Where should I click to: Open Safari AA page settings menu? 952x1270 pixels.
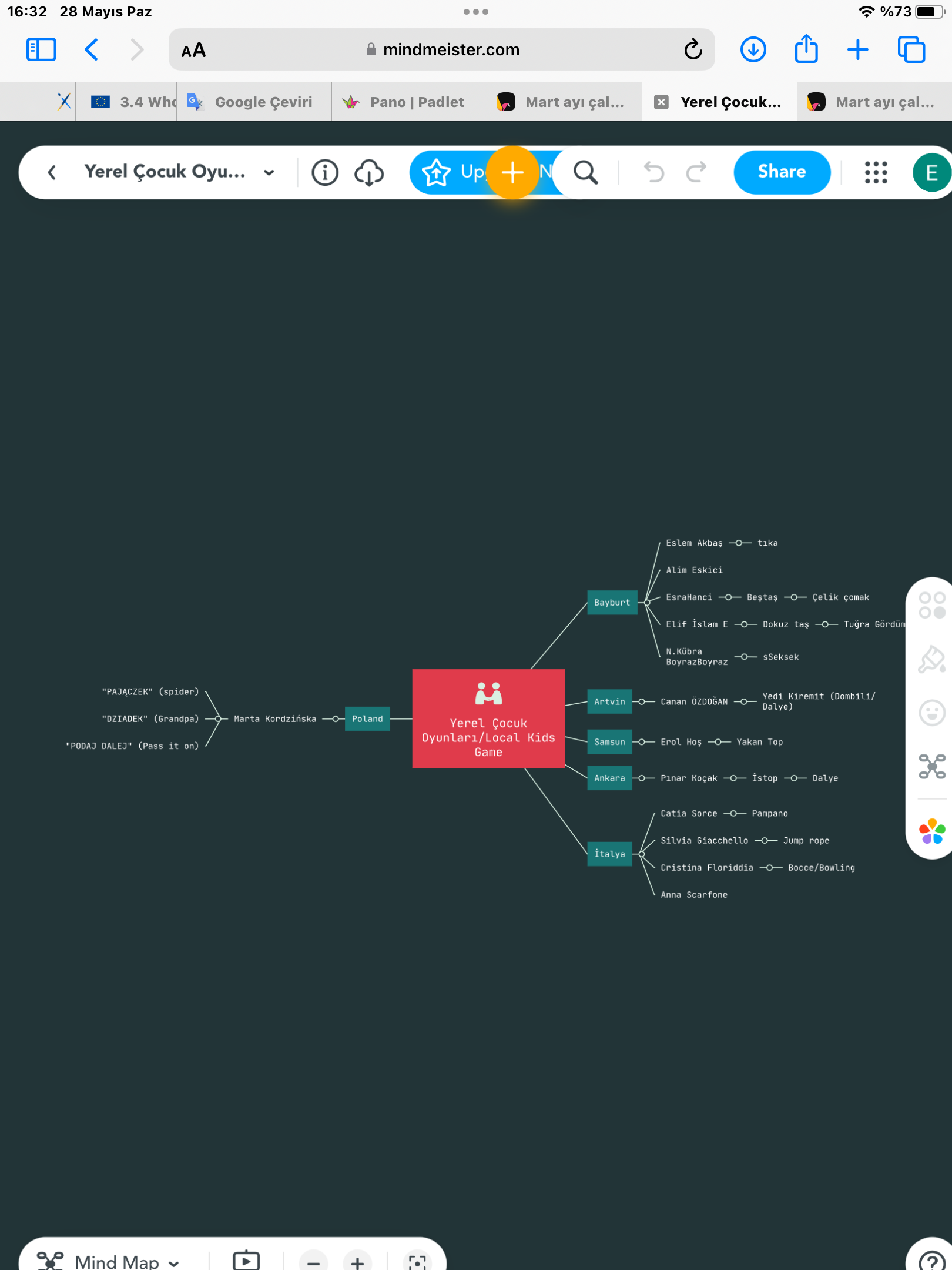(x=193, y=50)
